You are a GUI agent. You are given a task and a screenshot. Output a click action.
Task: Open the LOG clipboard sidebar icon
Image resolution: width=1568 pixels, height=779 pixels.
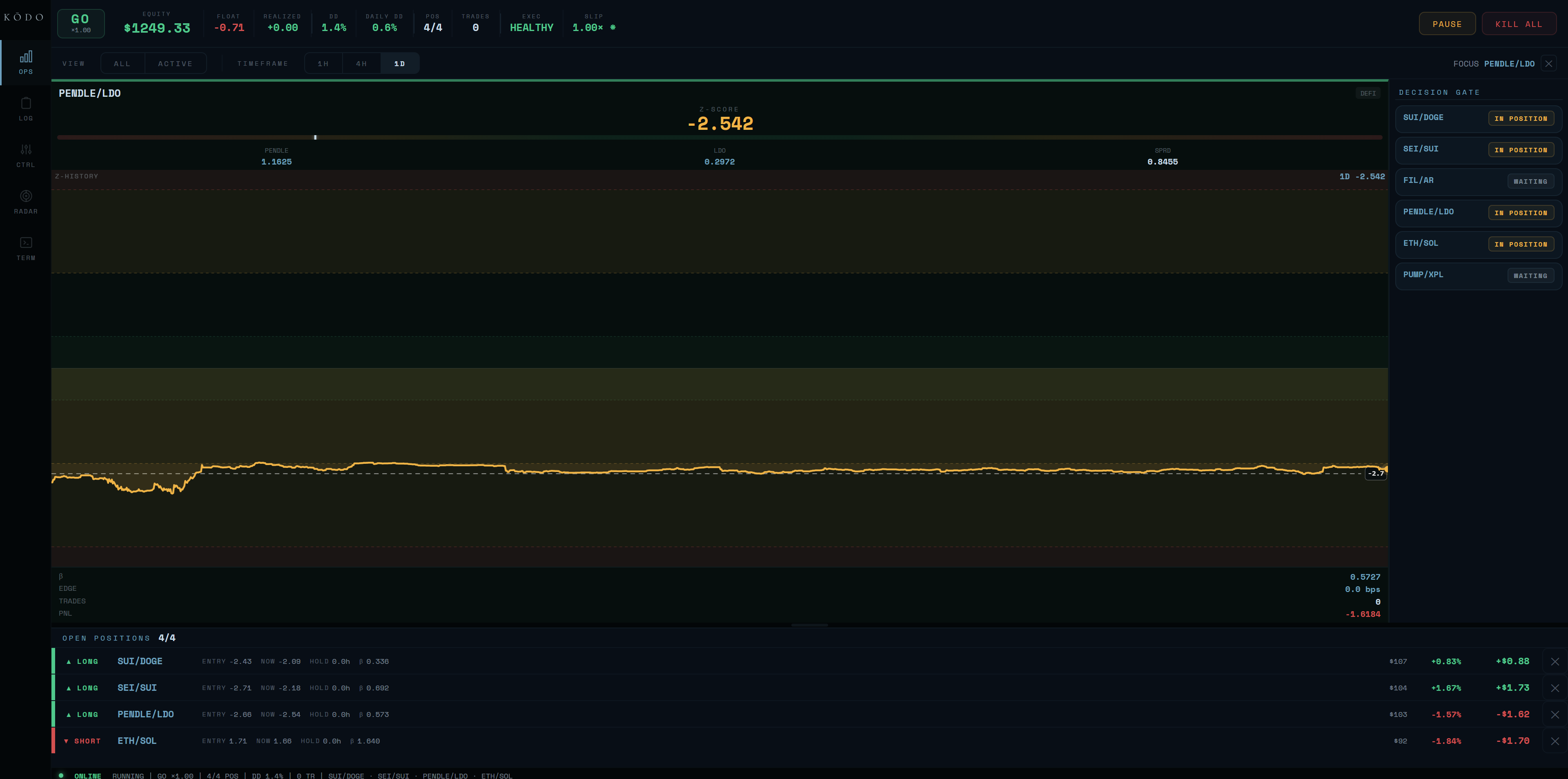pyautogui.click(x=26, y=109)
